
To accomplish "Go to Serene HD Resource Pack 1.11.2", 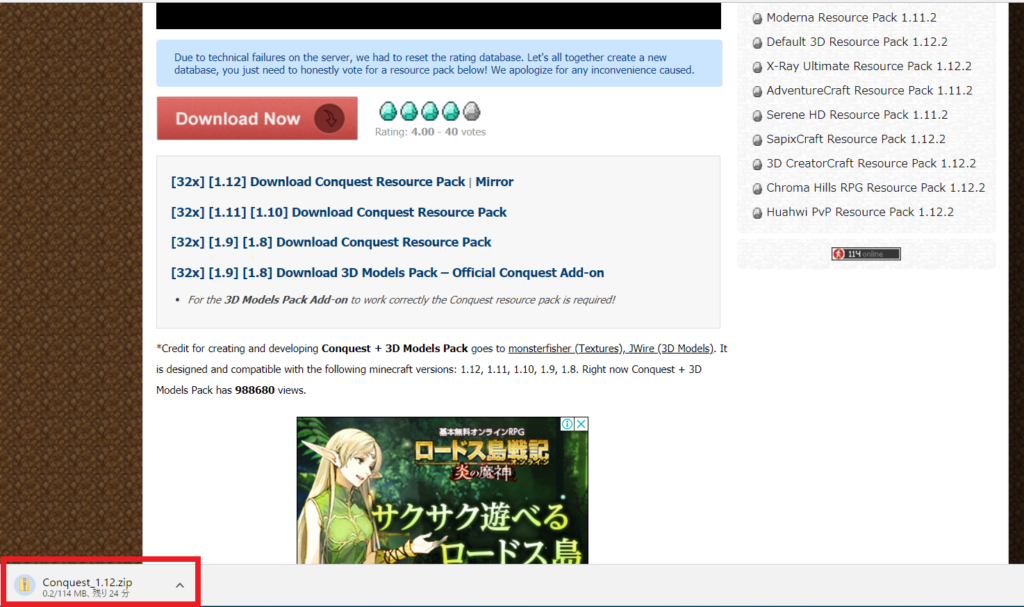I will pyautogui.click(x=856, y=115).
